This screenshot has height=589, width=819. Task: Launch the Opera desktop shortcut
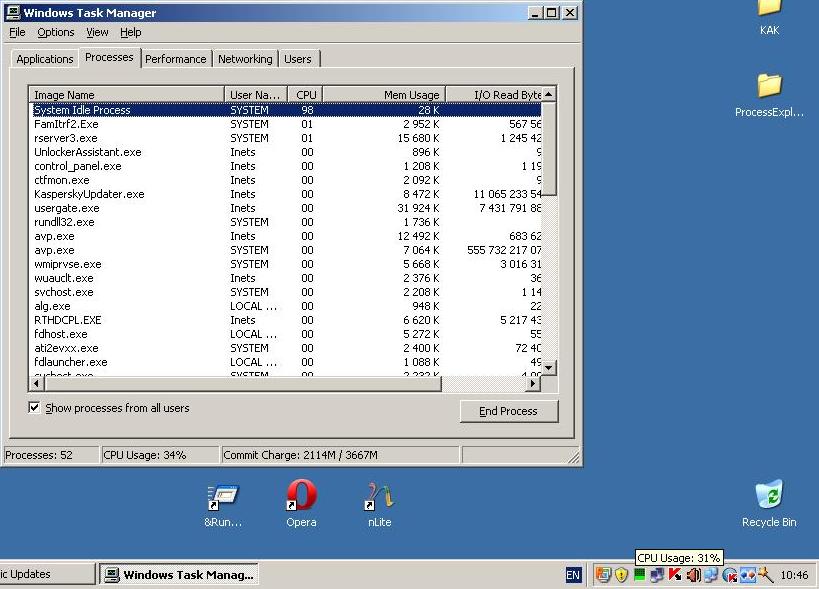[301, 503]
